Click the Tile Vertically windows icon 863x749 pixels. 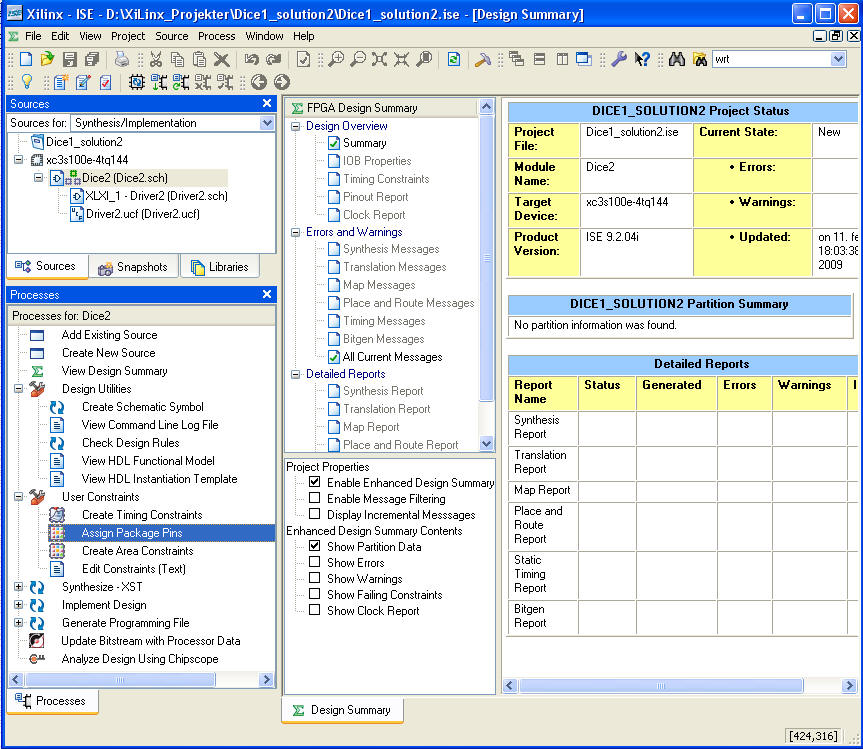[x=562, y=59]
